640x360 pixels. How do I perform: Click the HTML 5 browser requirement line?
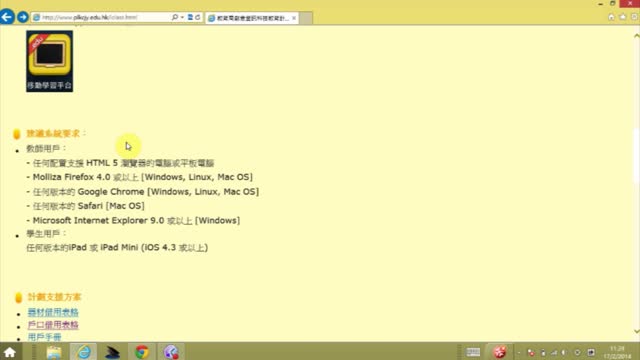pyautogui.click(x=120, y=163)
